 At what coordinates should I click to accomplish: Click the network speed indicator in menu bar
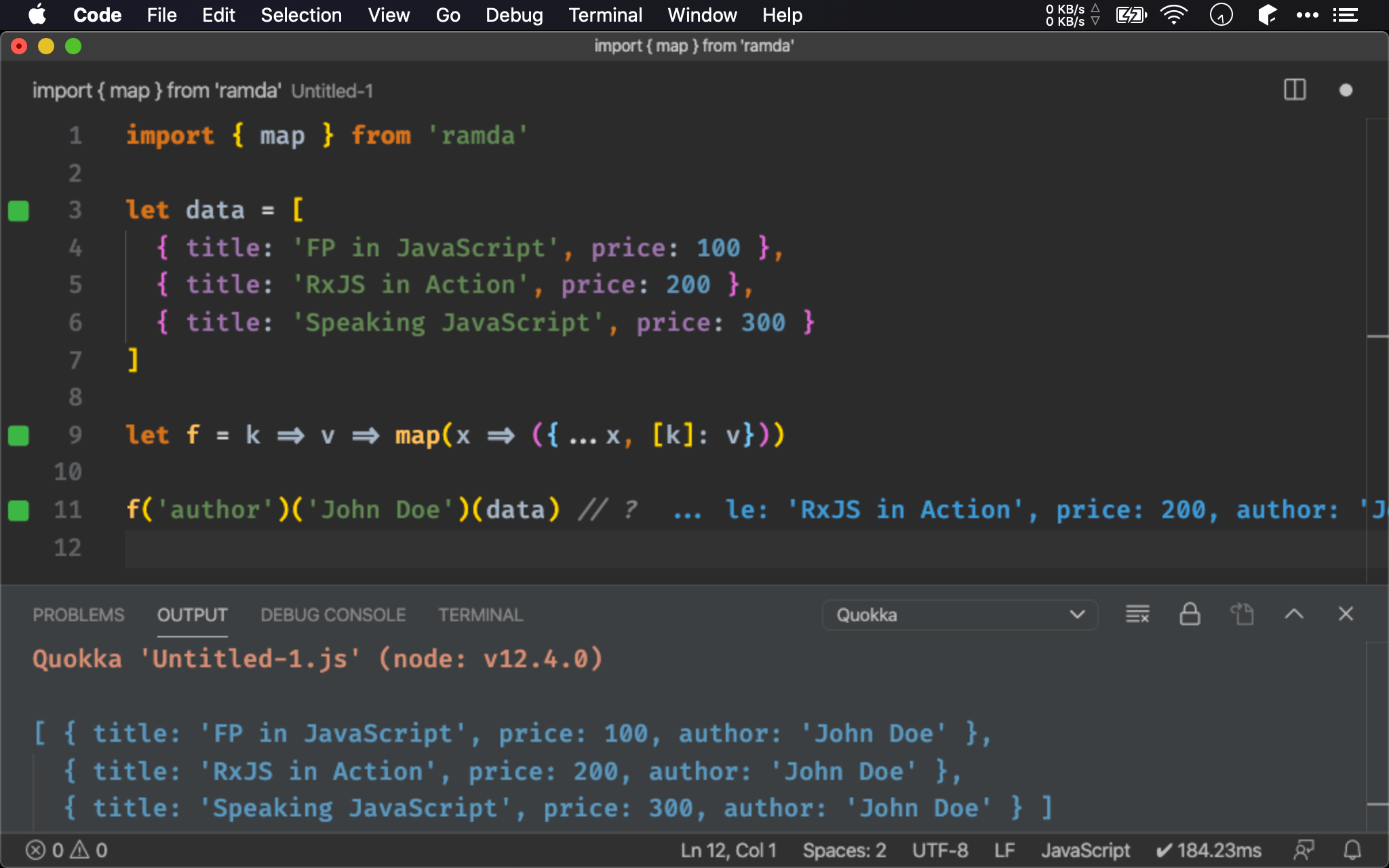[1072, 15]
